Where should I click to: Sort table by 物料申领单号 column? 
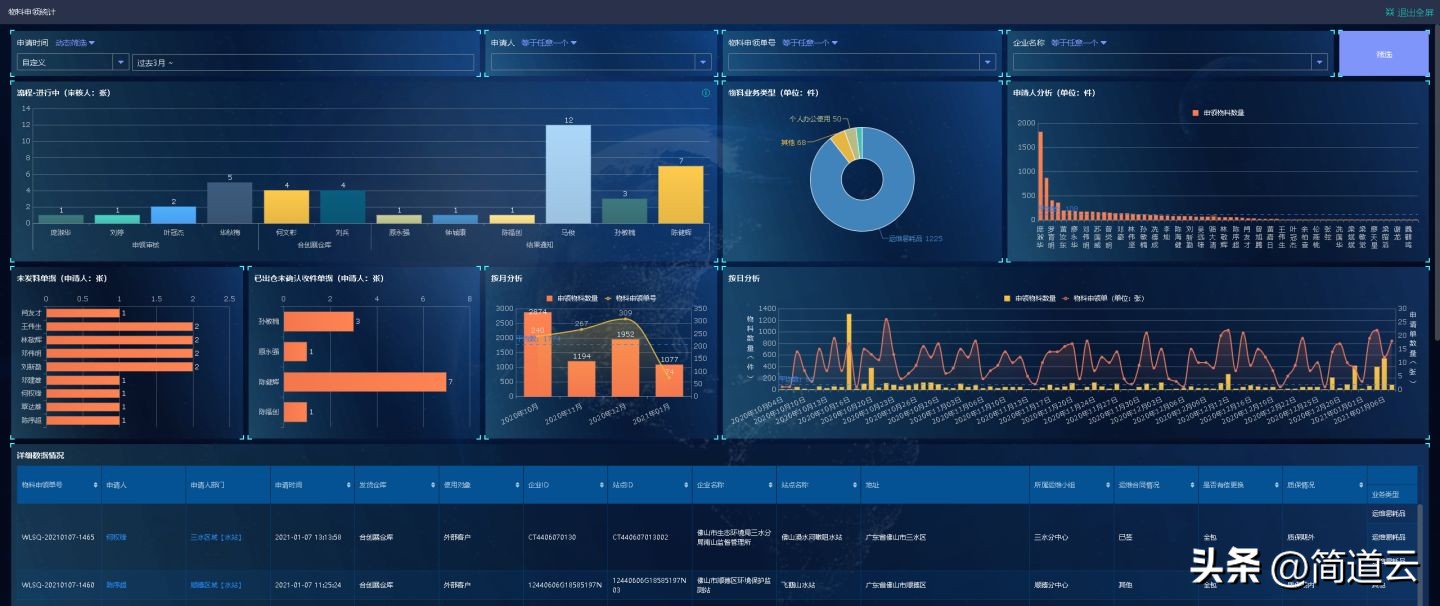(96, 485)
